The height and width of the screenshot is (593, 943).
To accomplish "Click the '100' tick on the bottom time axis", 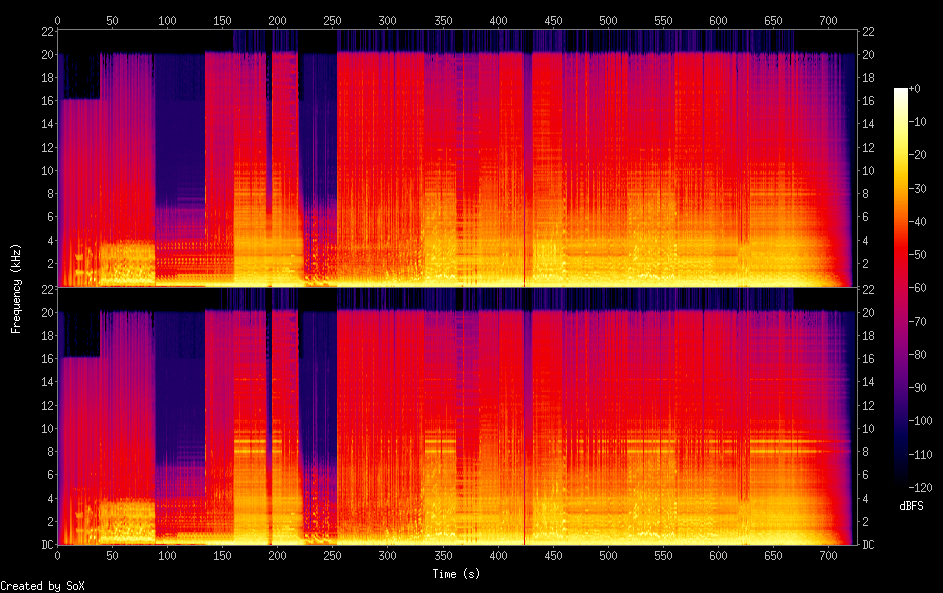I will coord(167,555).
